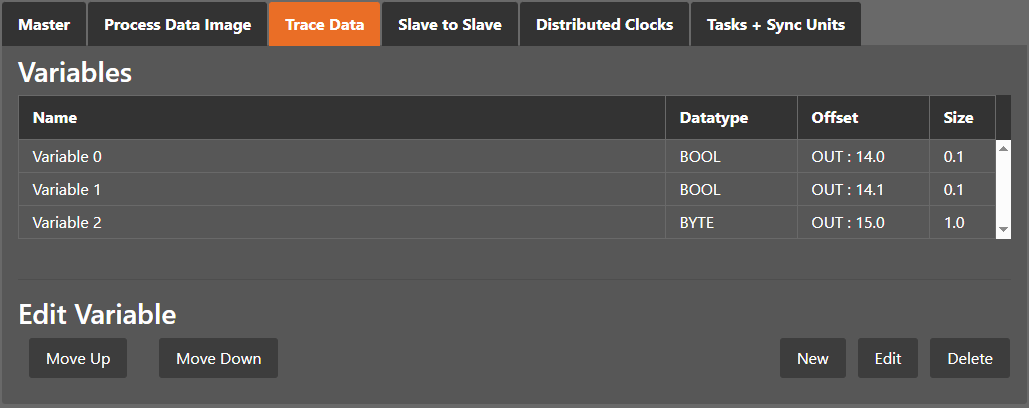The width and height of the screenshot is (1029, 408).
Task: Click the Edit variable button
Action: pyautogui.click(x=887, y=358)
